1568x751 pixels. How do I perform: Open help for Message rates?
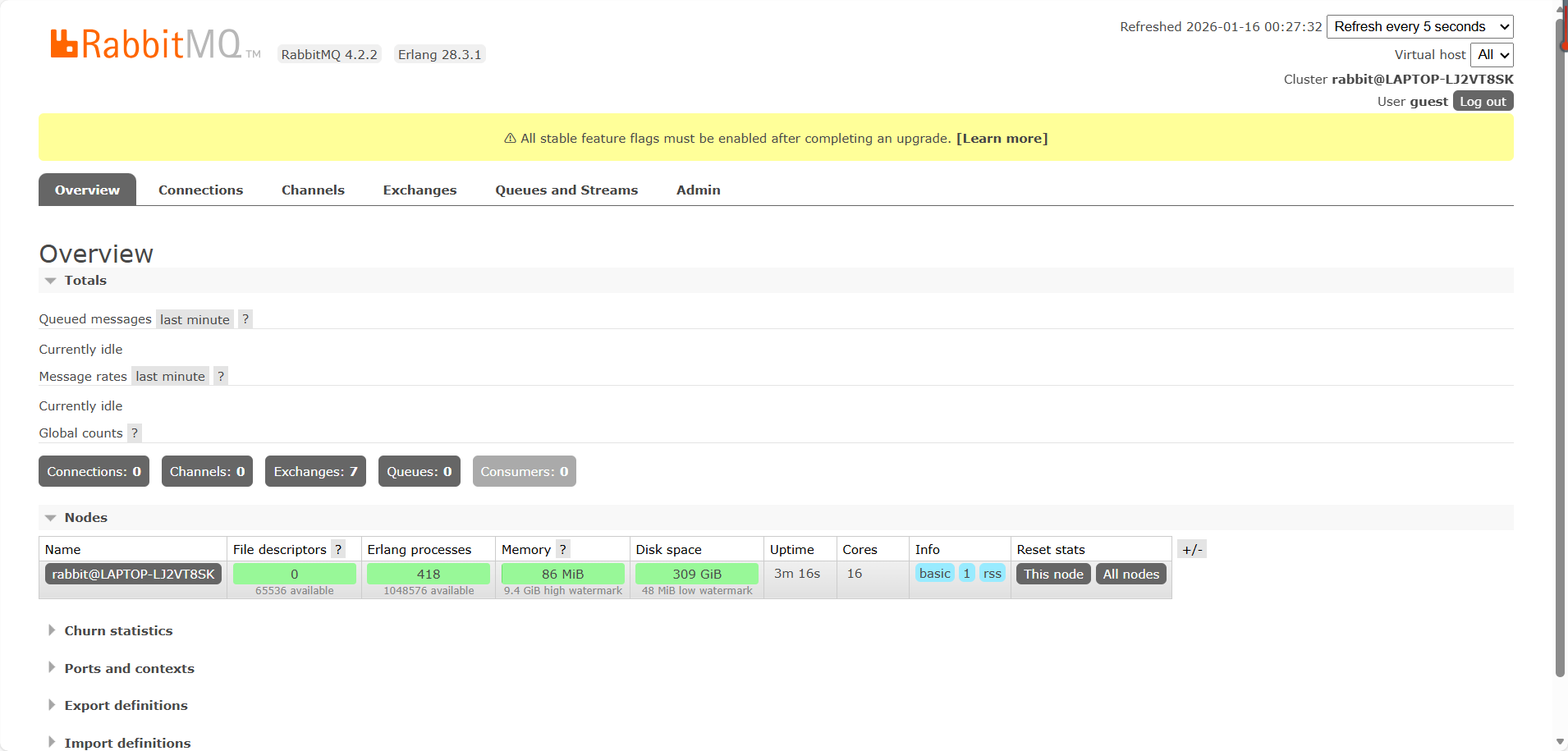pos(221,376)
